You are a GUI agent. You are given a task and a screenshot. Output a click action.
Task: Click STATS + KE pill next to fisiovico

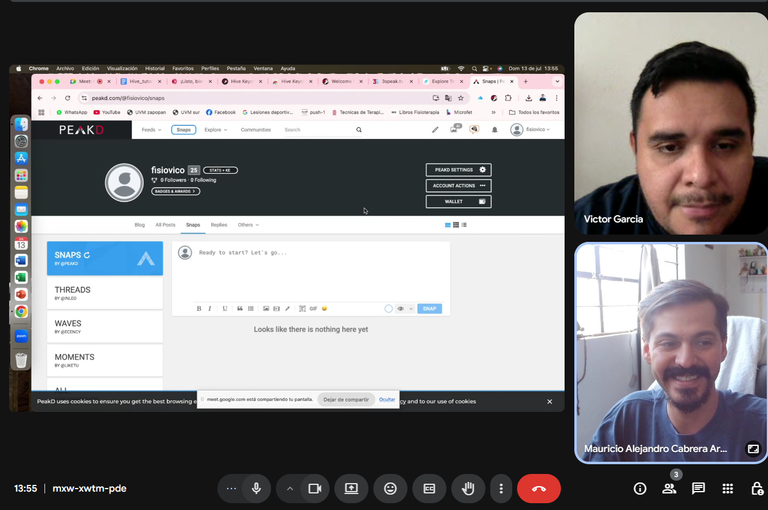tap(220, 170)
